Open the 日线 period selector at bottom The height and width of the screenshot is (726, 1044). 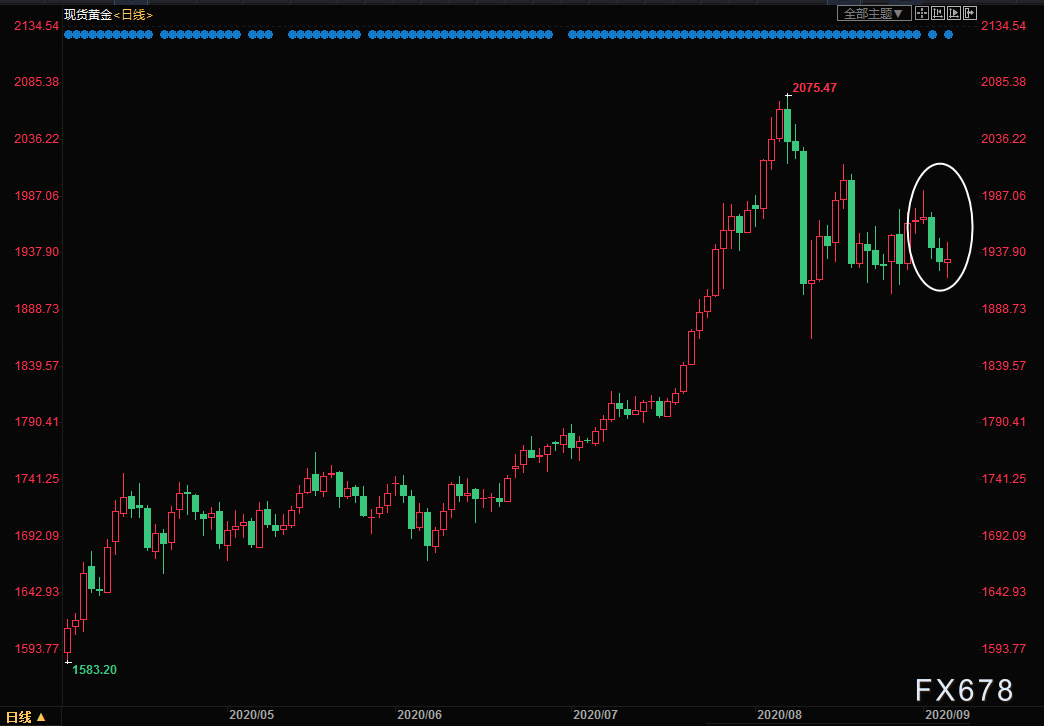[26, 717]
